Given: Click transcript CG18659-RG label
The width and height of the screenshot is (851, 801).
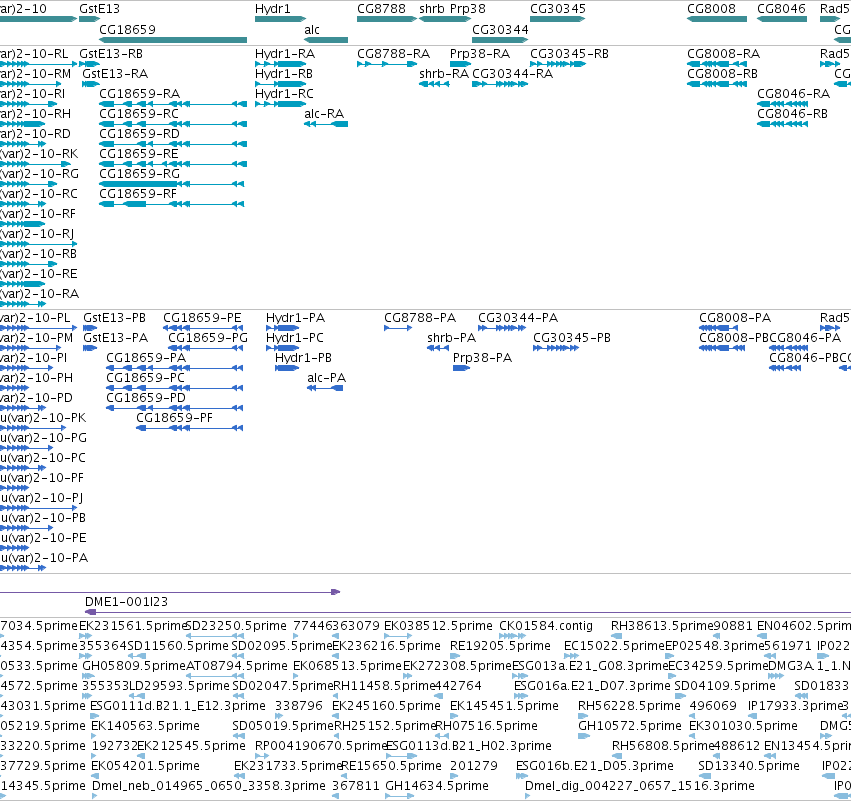Looking at the screenshot, I should 139,174.
